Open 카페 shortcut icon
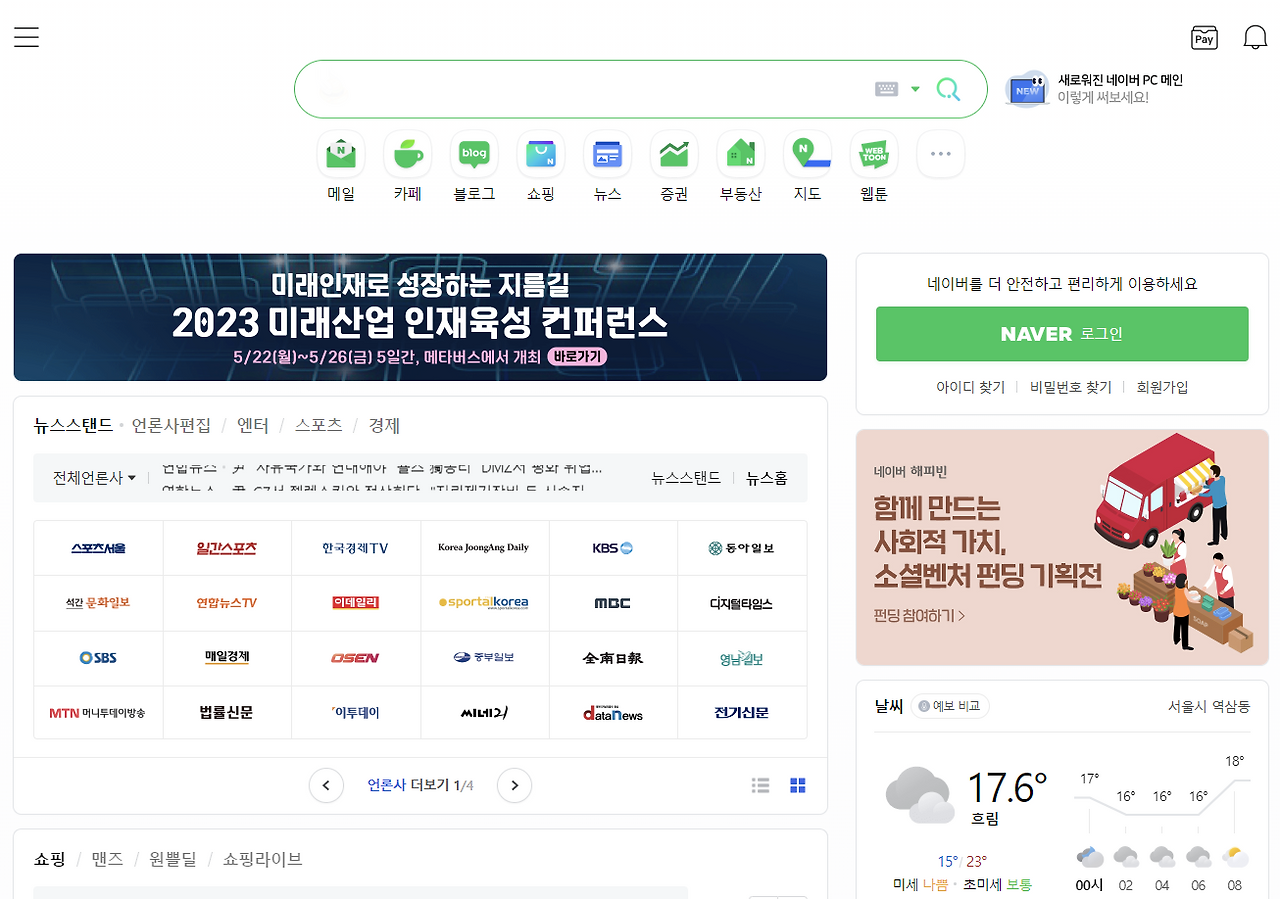Screen dimensions: 1280x899 [x=407, y=155]
